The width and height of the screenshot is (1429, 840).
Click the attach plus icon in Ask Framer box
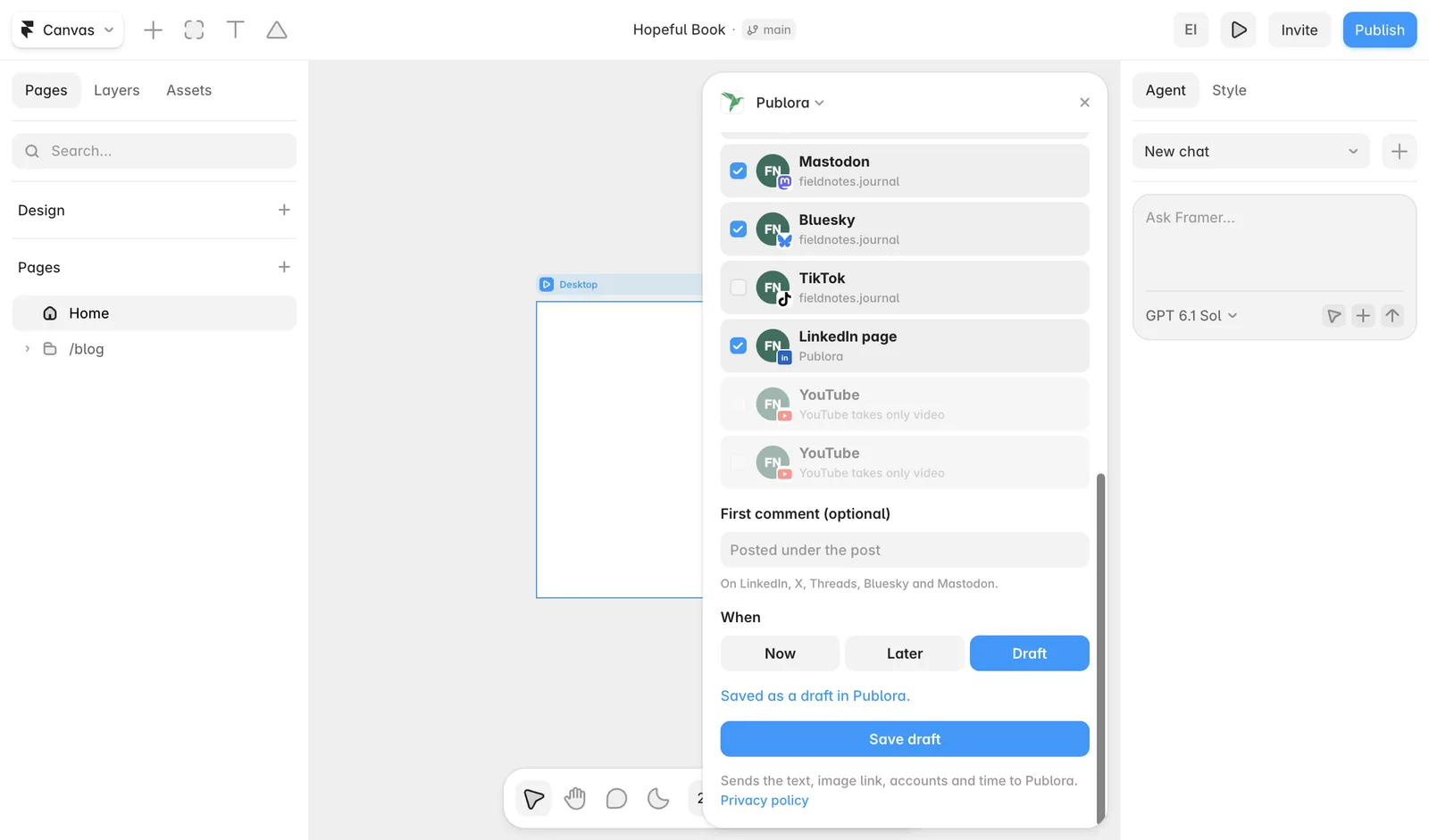(x=1363, y=316)
